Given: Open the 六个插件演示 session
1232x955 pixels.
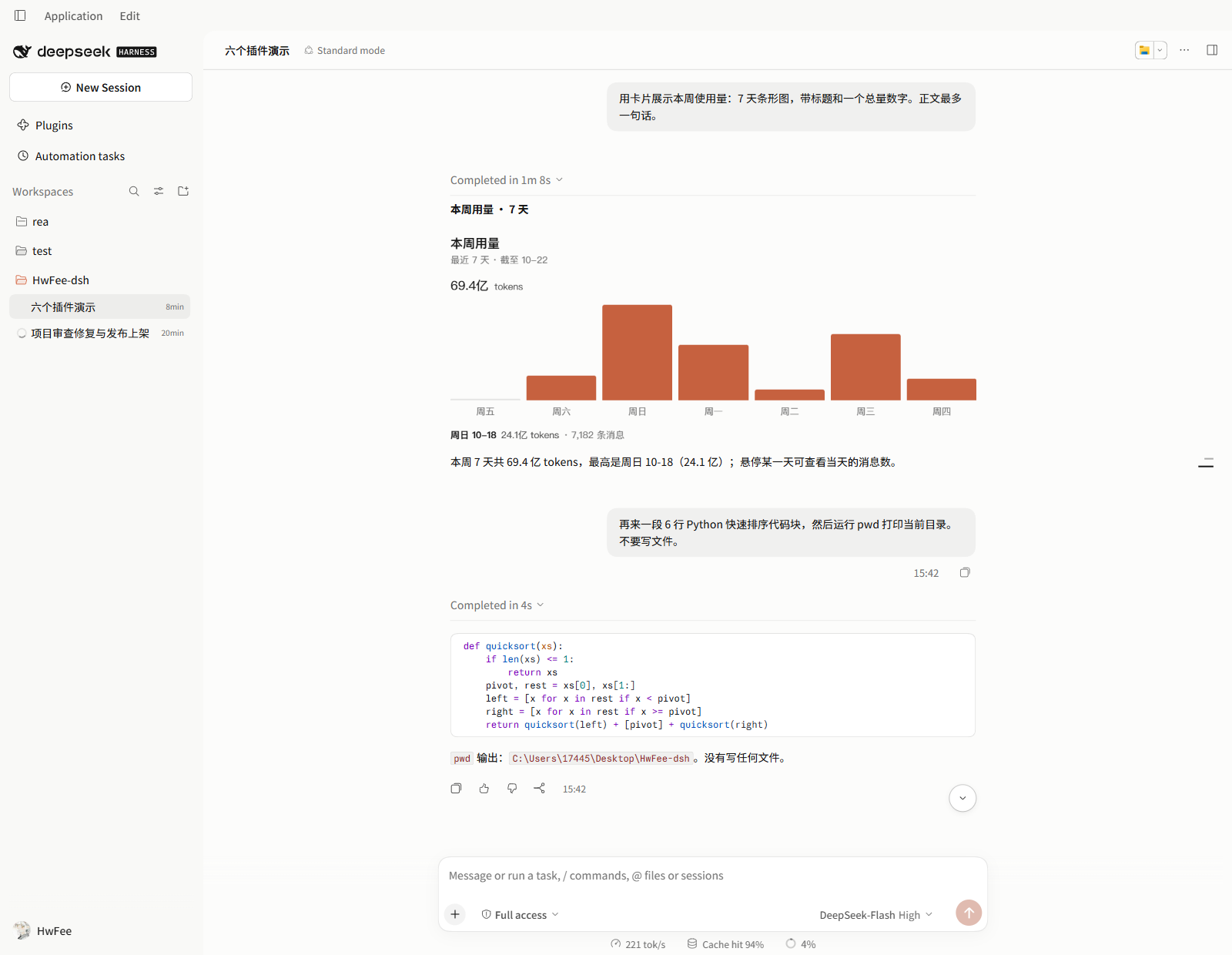Looking at the screenshot, I should click(100, 307).
